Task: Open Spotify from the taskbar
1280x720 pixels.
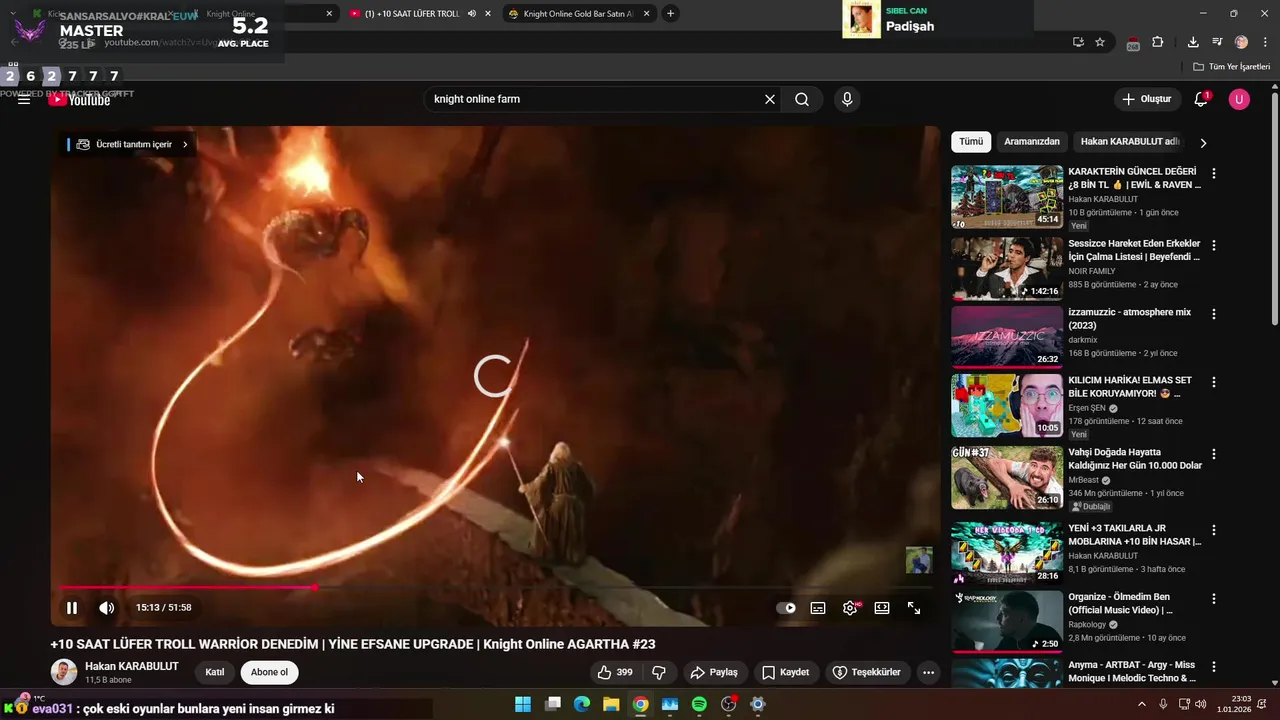Action: pyautogui.click(x=699, y=704)
